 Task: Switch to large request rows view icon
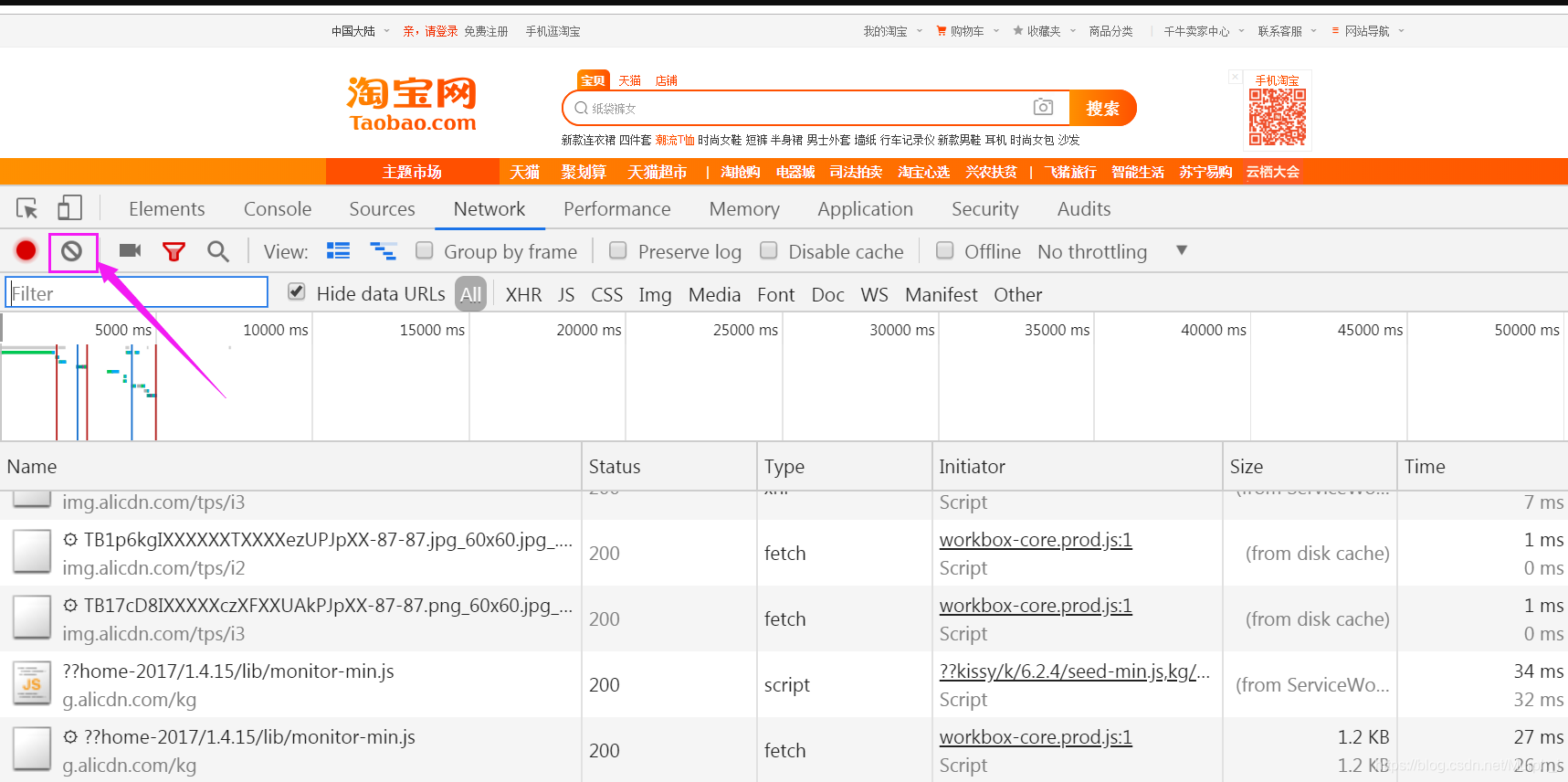339,250
